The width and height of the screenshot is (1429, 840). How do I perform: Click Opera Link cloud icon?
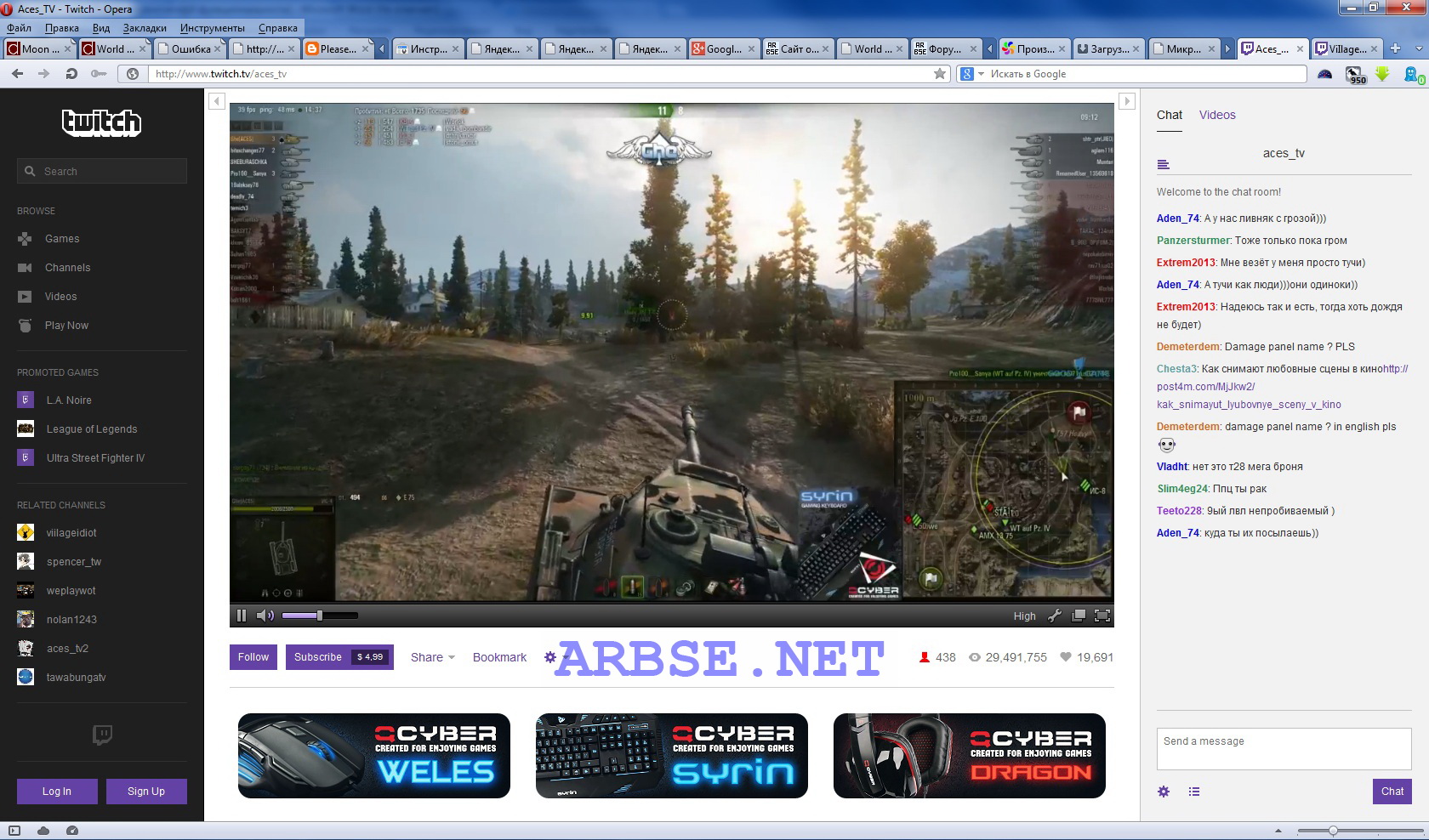43,831
